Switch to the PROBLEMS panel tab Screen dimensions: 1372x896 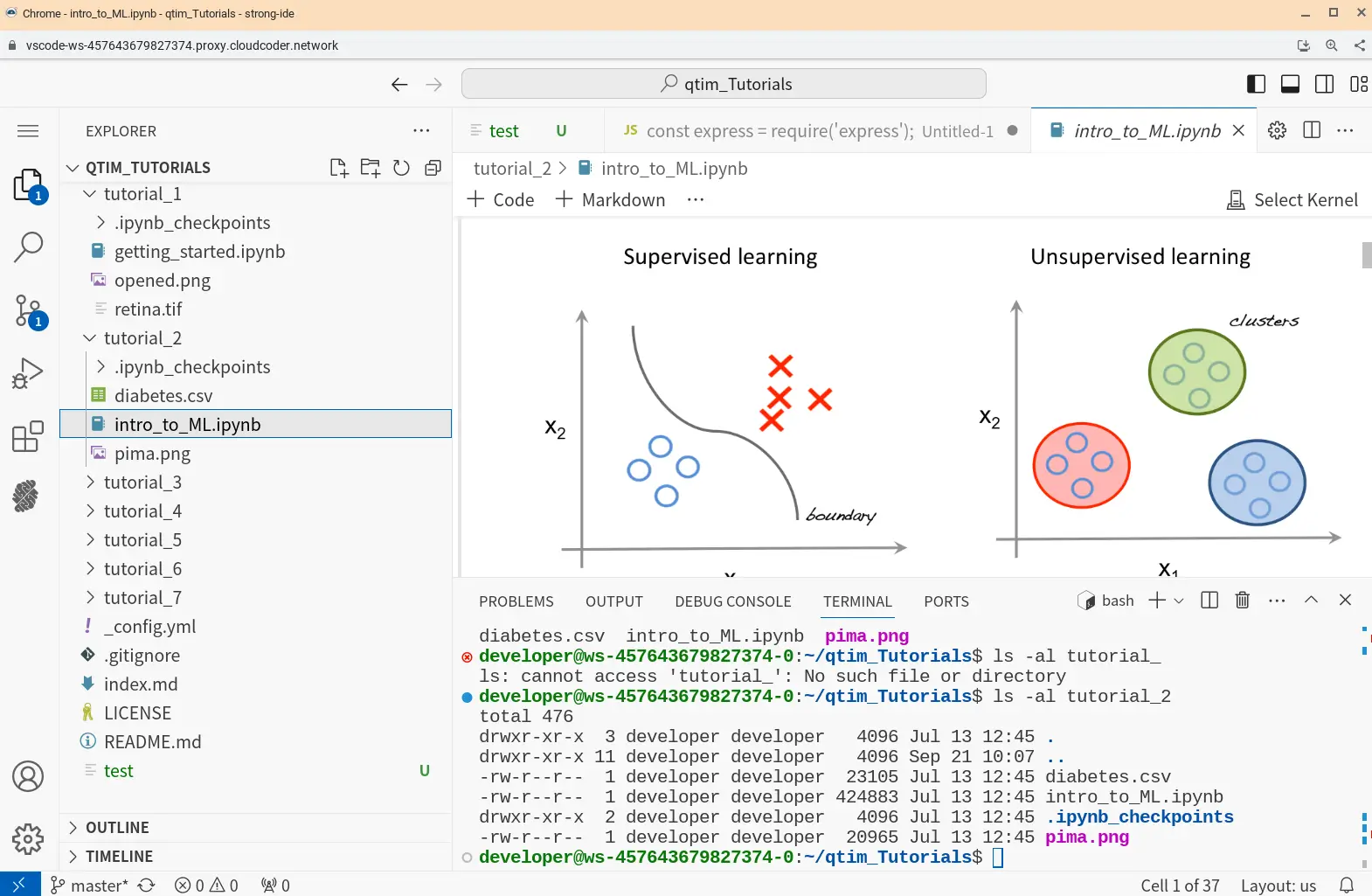click(516, 601)
